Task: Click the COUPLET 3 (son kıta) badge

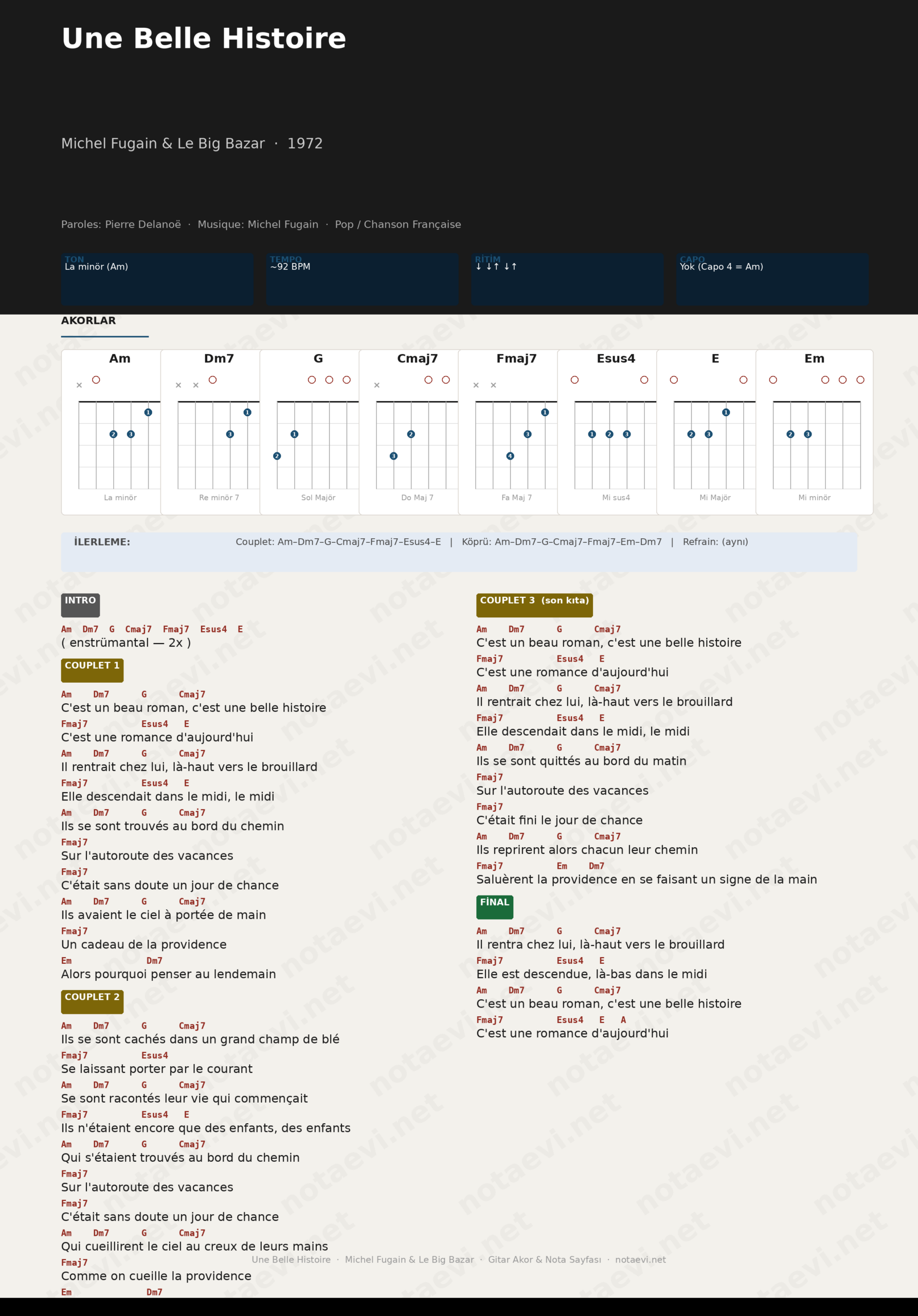Action: [534, 605]
